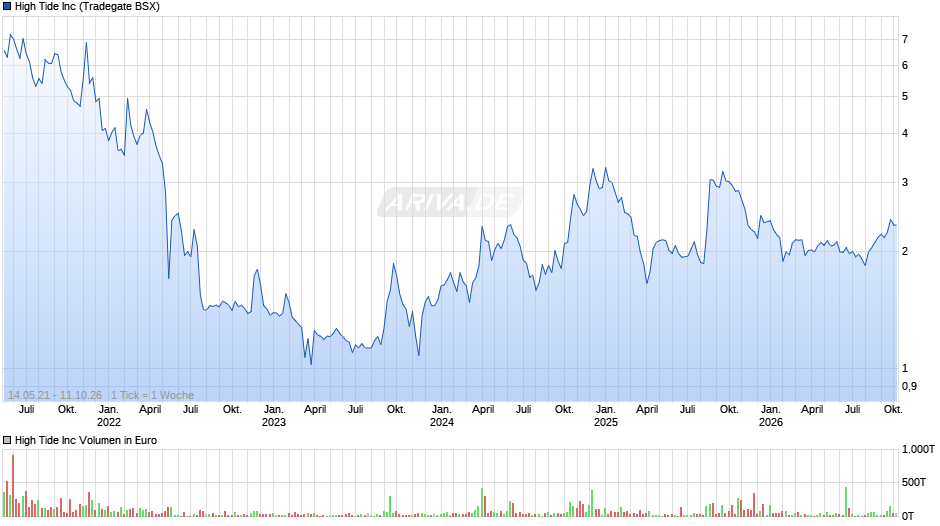Click the gray legend square for Volumen
The width and height of the screenshot is (940, 526).
click(x=7, y=440)
